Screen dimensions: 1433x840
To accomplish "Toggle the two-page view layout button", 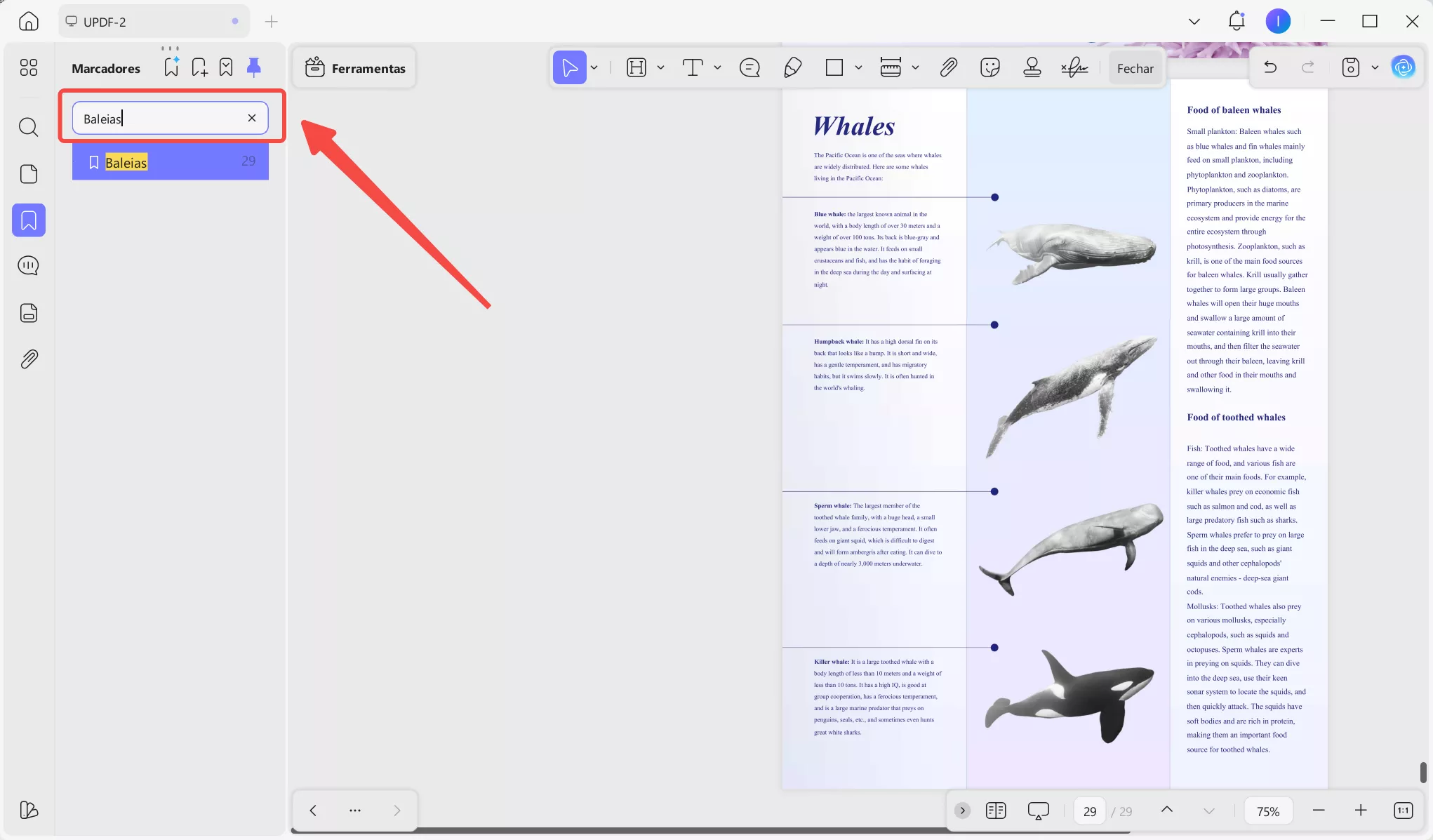I will point(995,811).
